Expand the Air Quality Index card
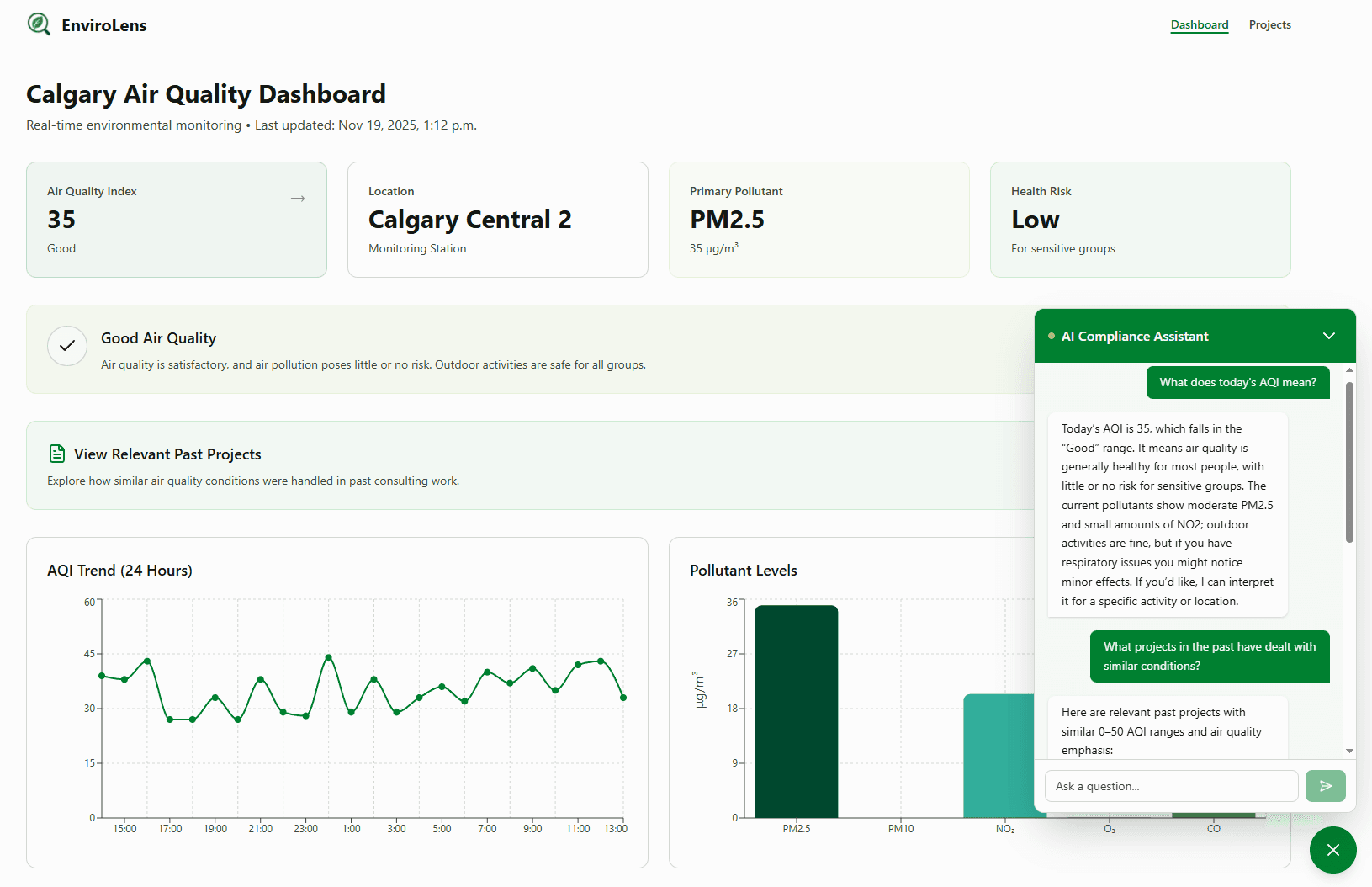1372x887 pixels. coord(176,220)
